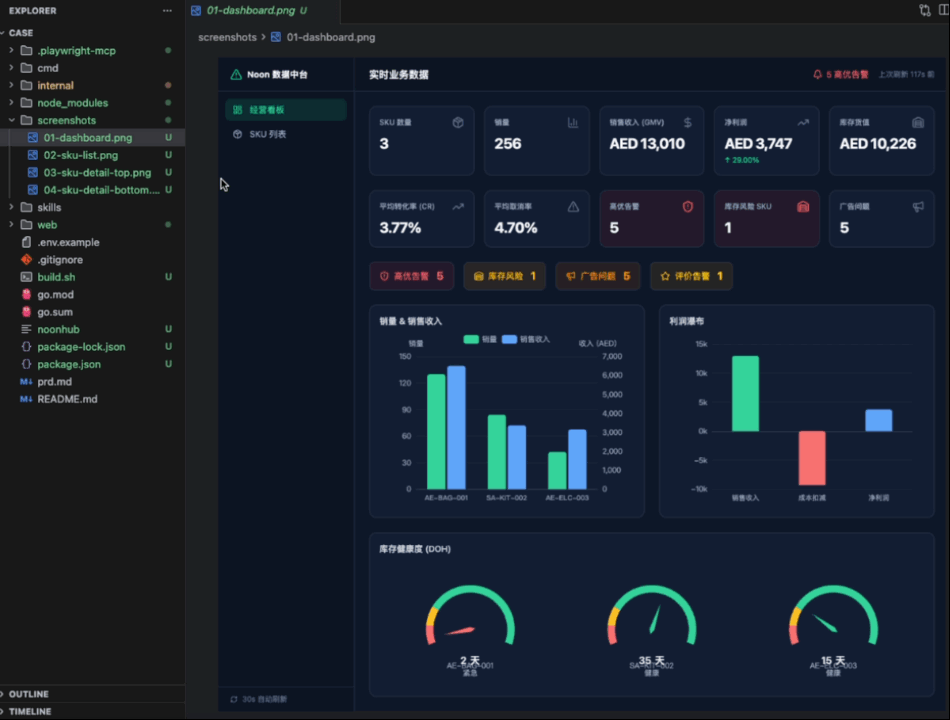Click the 库存风险 1 filter button
This screenshot has width=950, height=720.
505,276
